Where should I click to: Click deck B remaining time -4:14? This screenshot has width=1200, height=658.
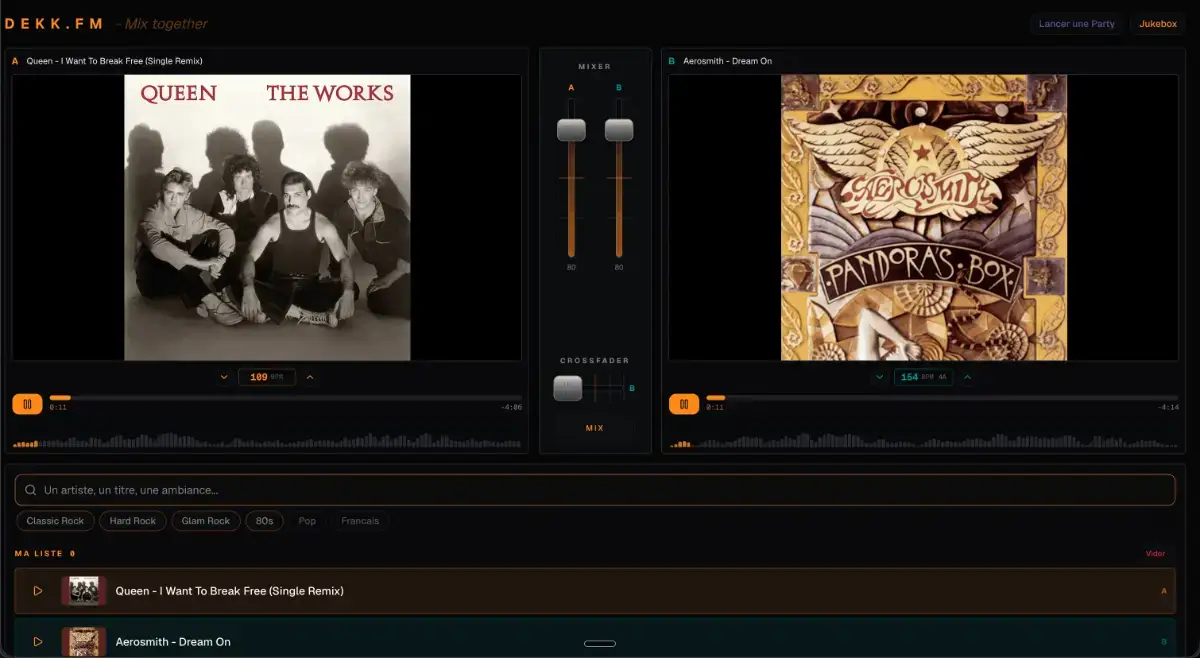point(1168,408)
